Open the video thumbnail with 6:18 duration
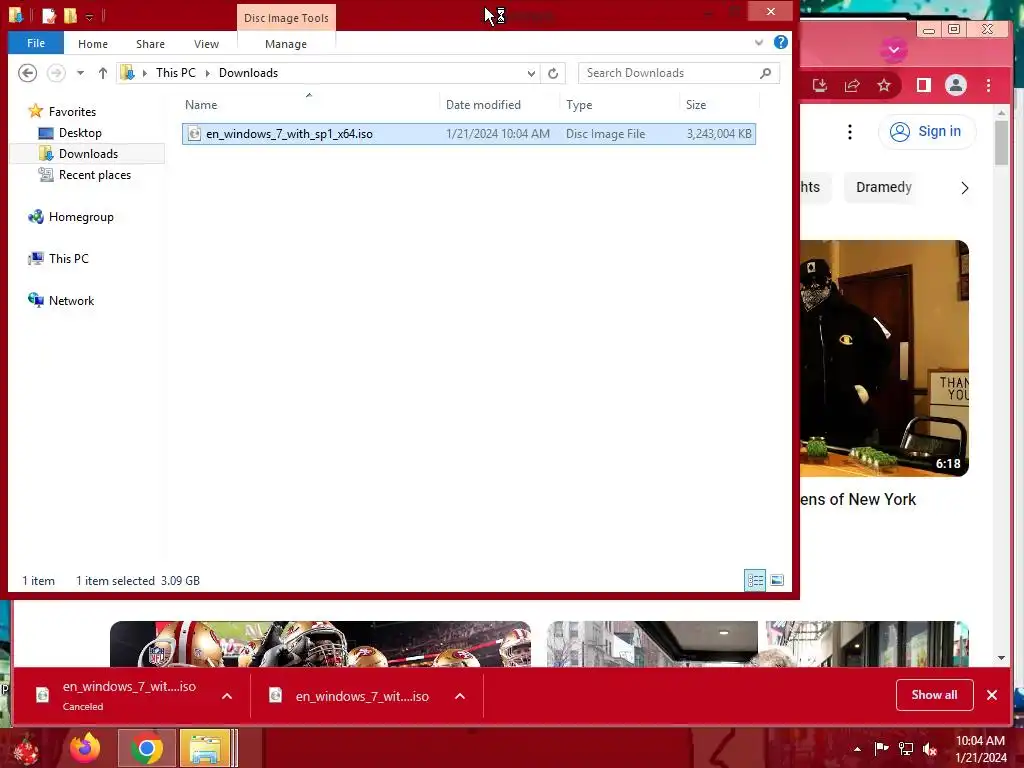Screen dimensions: 1024x768 pyautogui.click(x=884, y=358)
